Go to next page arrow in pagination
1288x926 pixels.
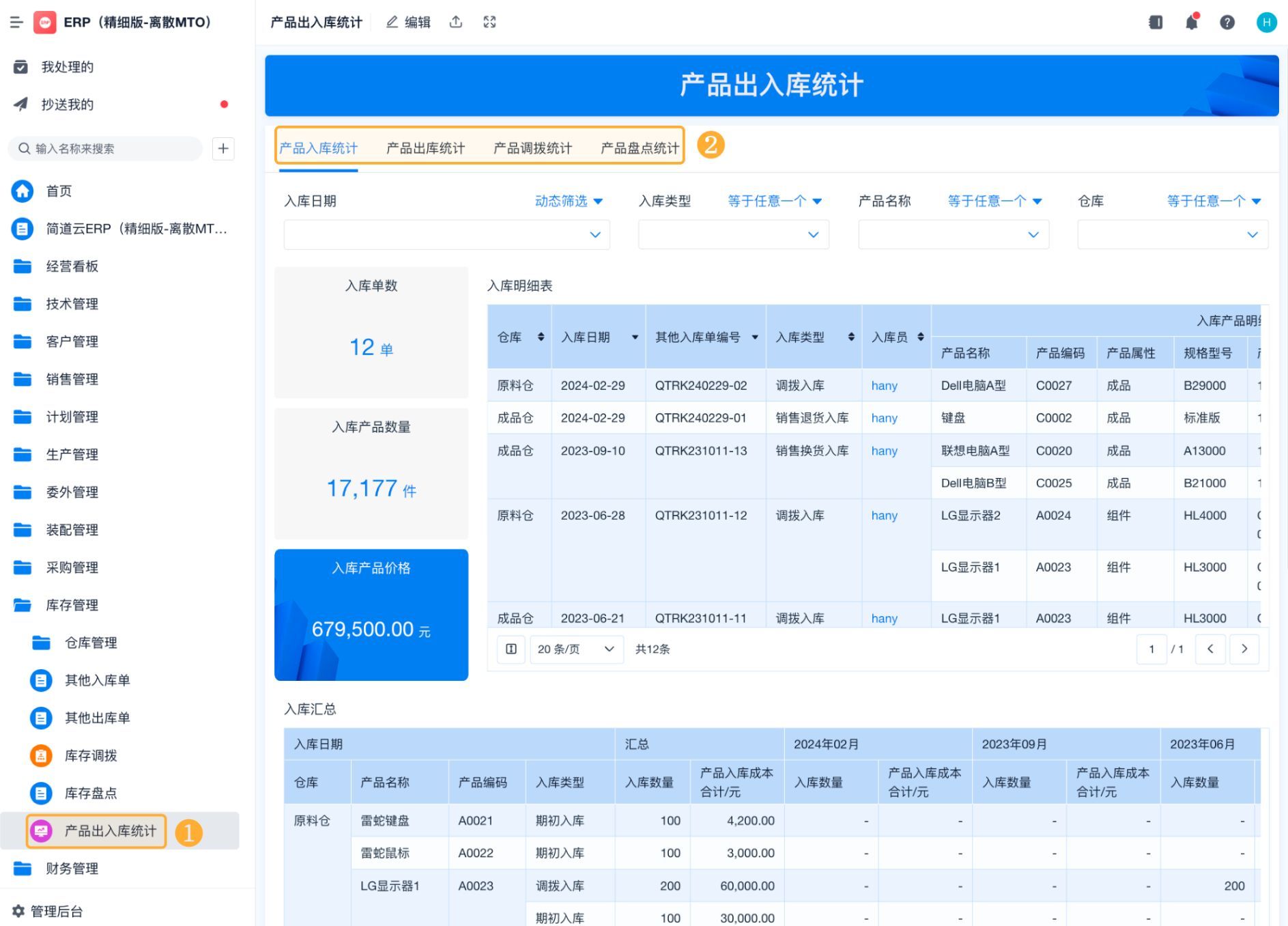(x=1244, y=649)
